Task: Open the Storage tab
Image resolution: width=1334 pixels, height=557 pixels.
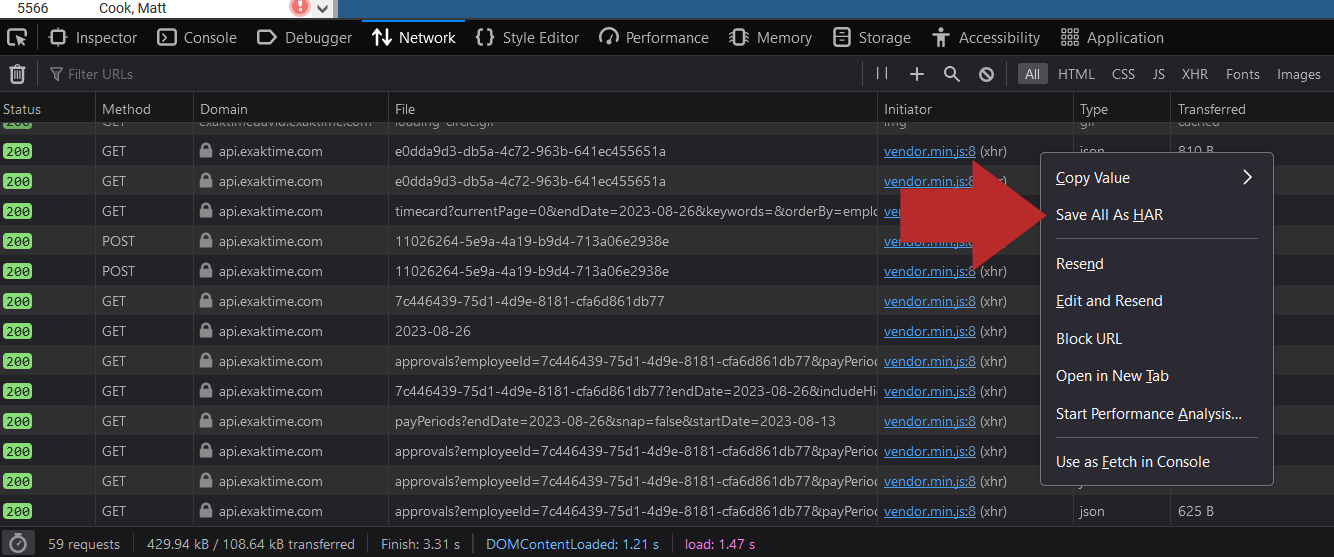Action: pos(871,38)
